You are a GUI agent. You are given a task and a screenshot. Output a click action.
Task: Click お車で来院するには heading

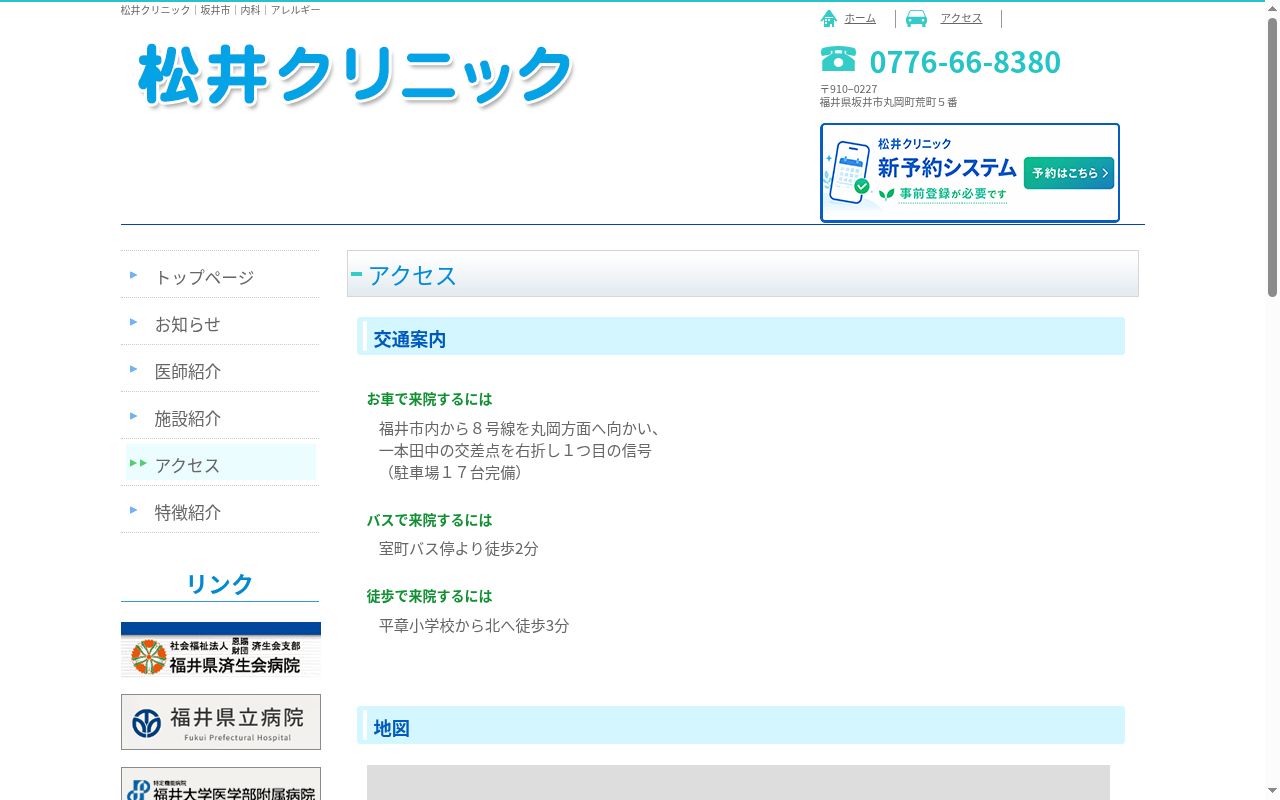[430, 399]
